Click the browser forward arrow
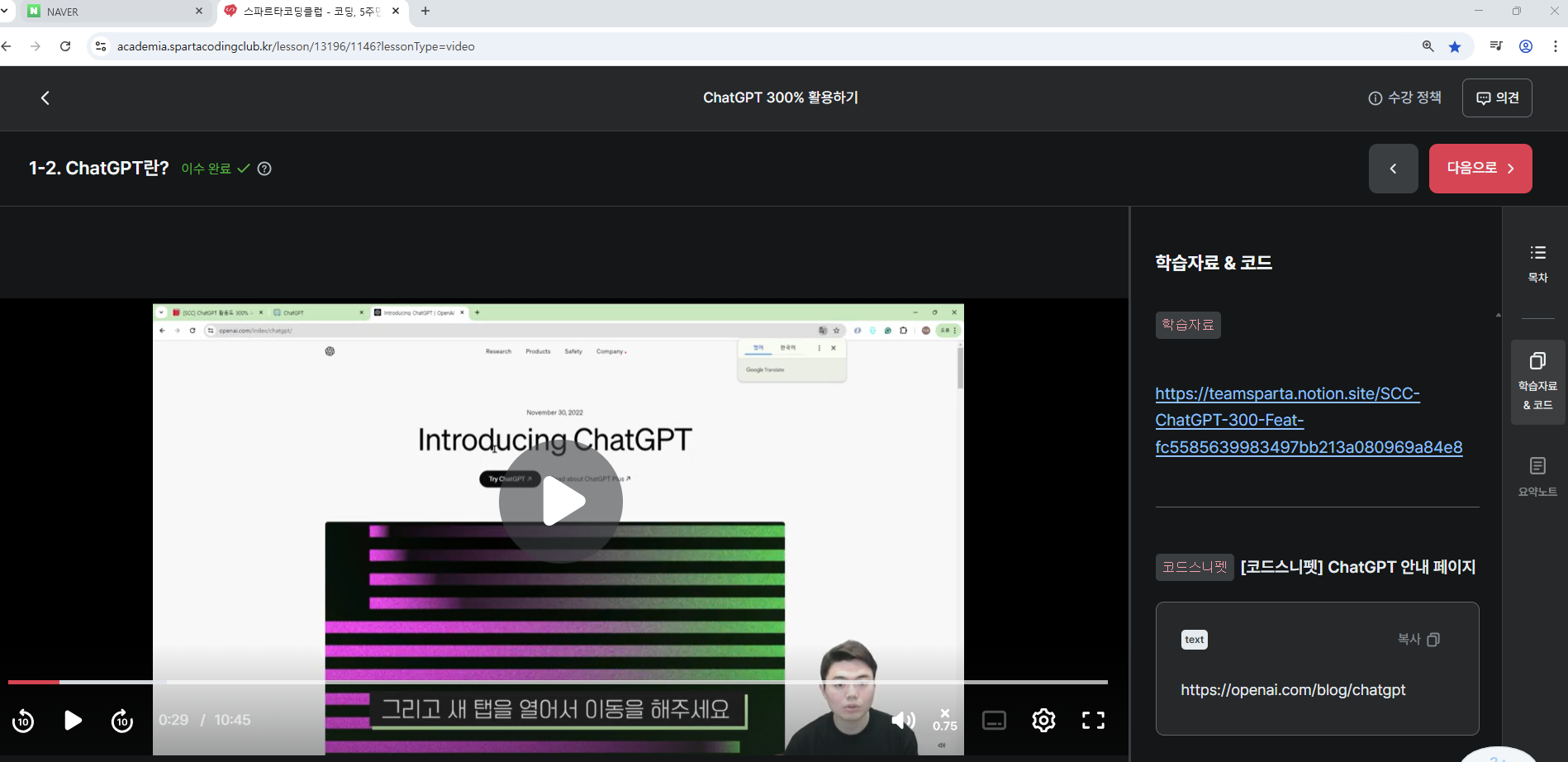This screenshot has width=1568, height=762. [36, 46]
